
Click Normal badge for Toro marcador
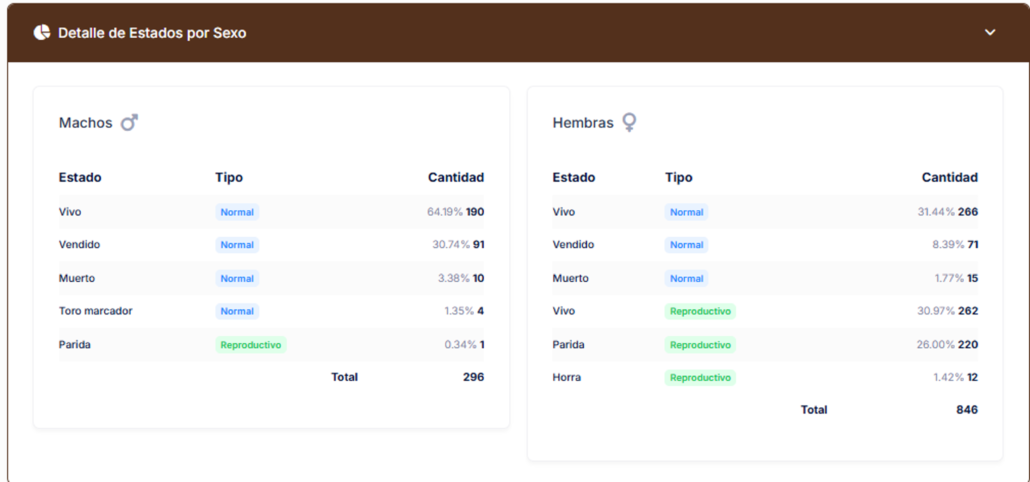[x=237, y=311]
